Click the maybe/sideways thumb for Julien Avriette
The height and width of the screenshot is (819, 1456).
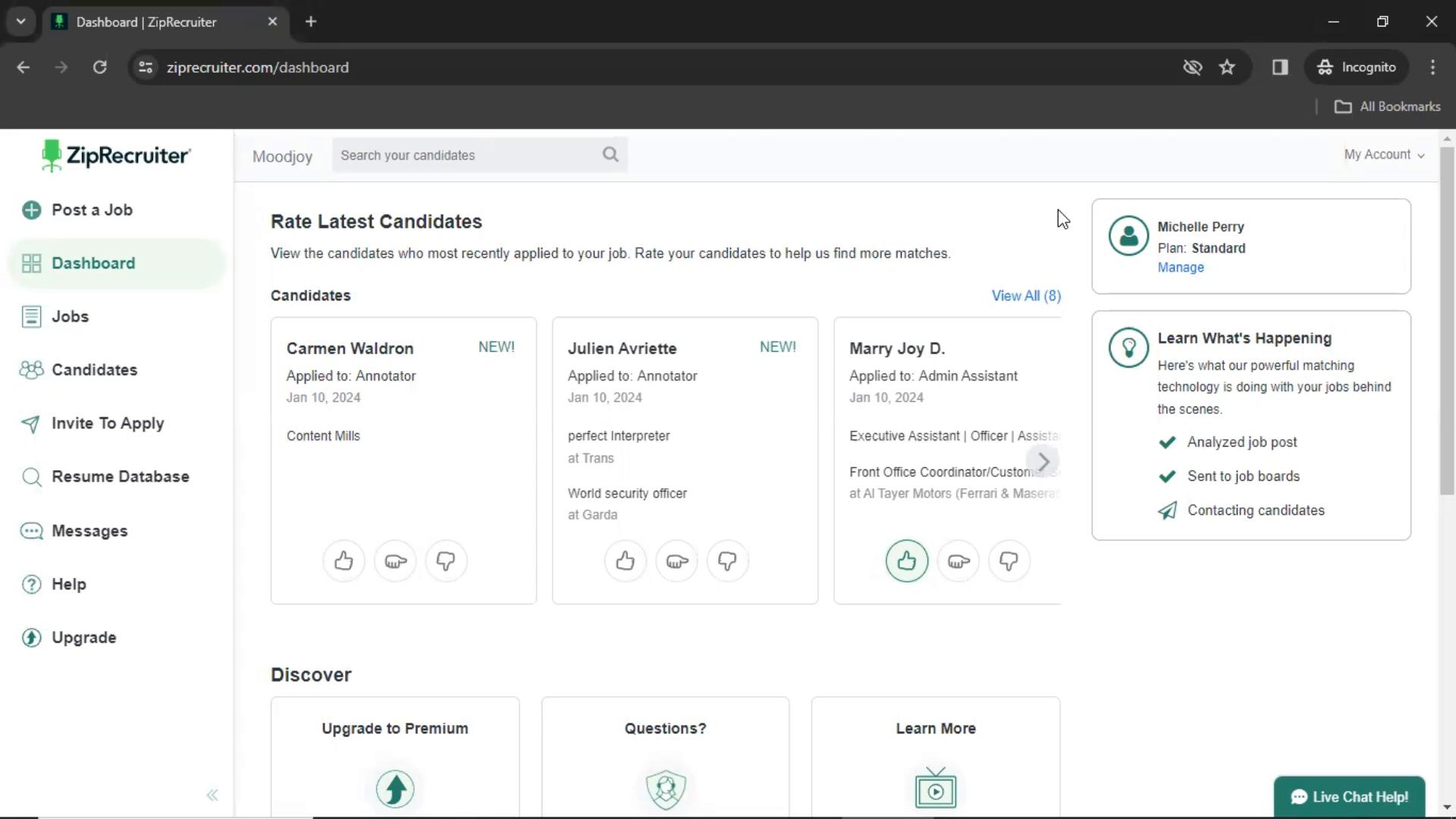pyautogui.click(x=676, y=561)
